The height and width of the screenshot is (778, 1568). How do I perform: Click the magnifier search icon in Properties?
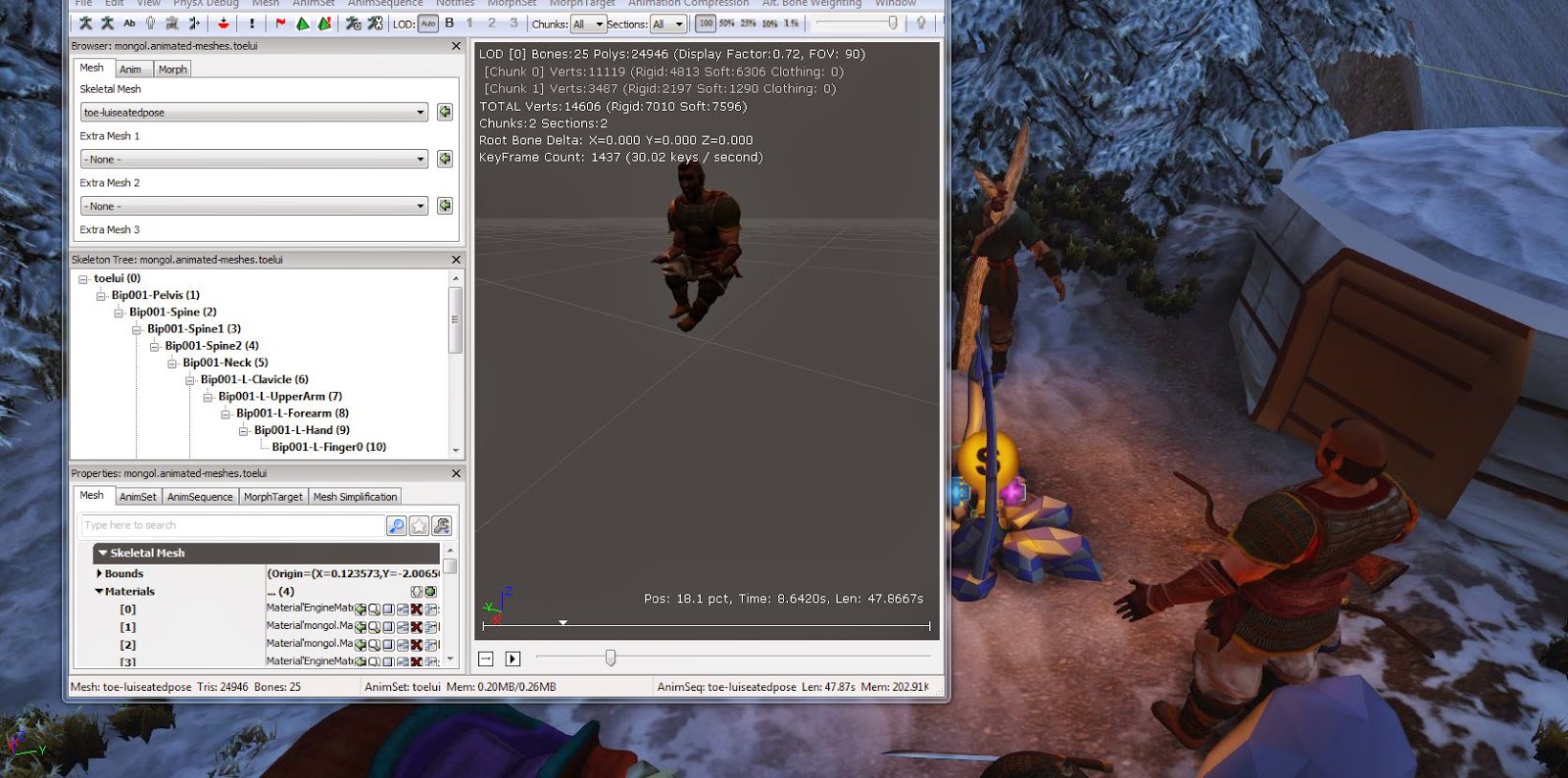(x=396, y=526)
